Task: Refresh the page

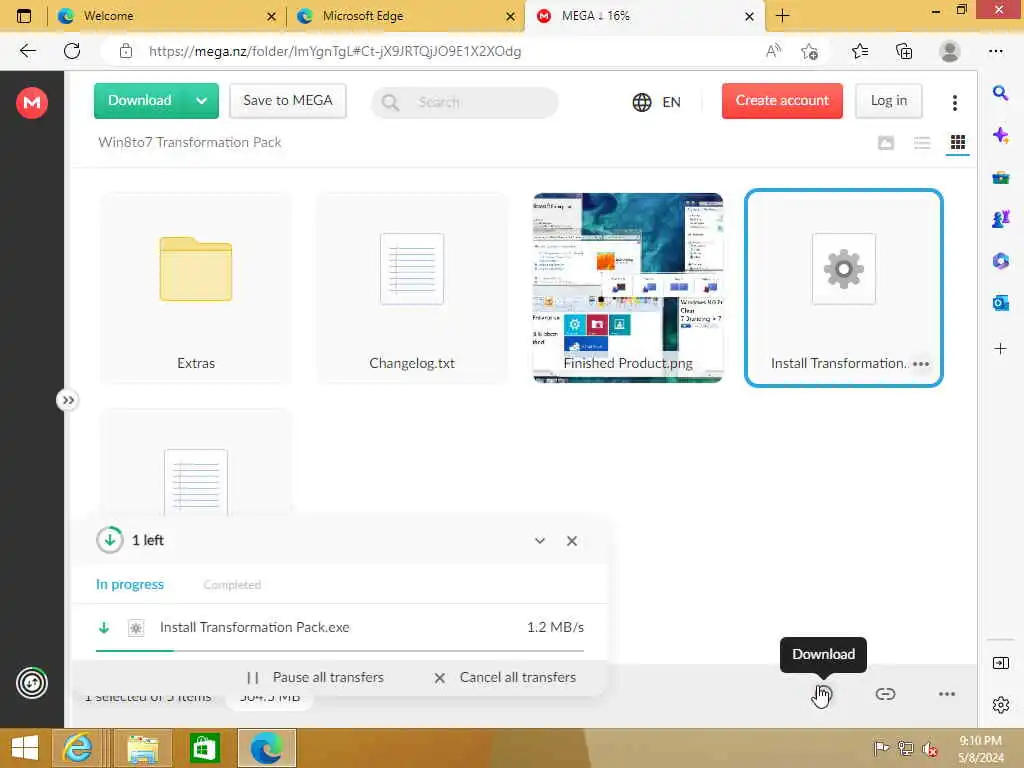Action: click(x=72, y=51)
